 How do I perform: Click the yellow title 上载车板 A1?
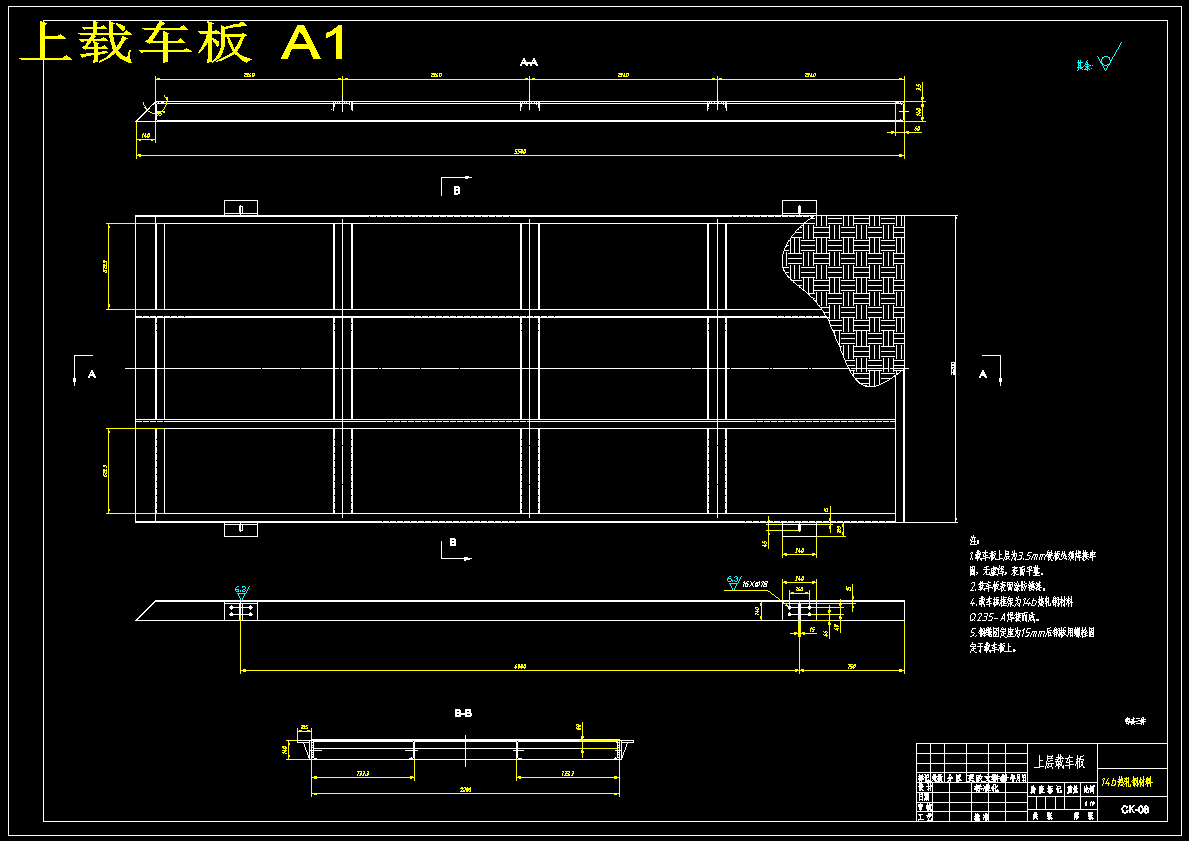pyautogui.click(x=184, y=42)
